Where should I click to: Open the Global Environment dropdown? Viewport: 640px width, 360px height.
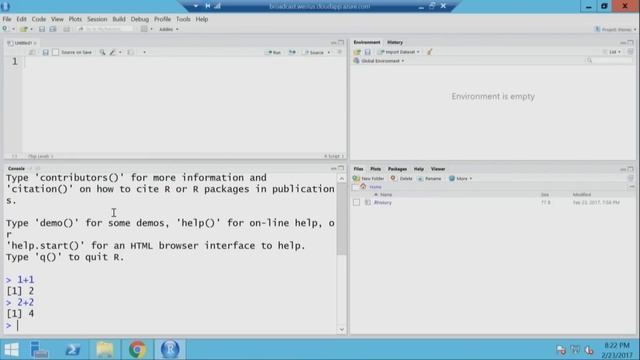pyautogui.click(x=379, y=61)
